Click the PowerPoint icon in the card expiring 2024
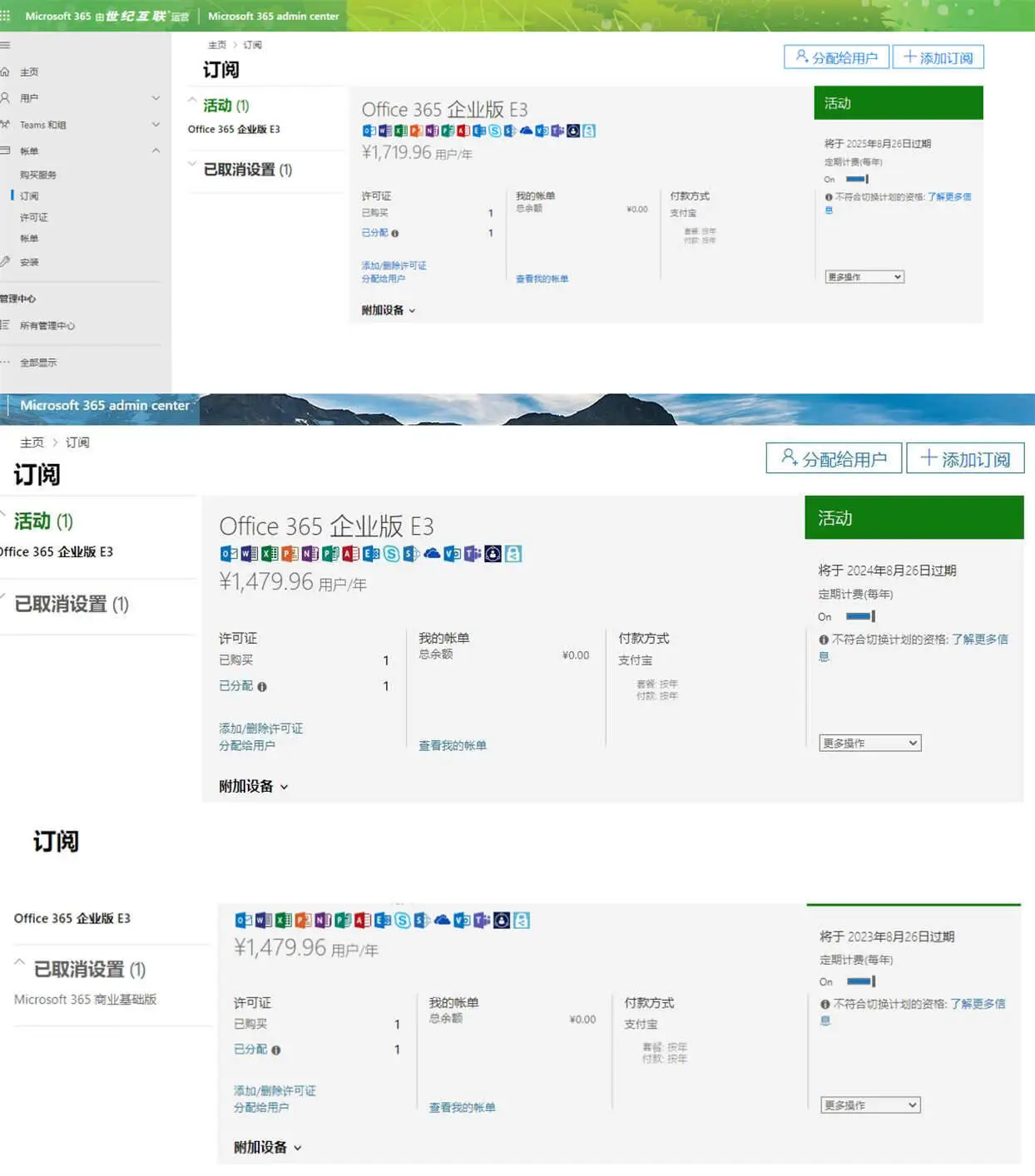 pos(290,553)
